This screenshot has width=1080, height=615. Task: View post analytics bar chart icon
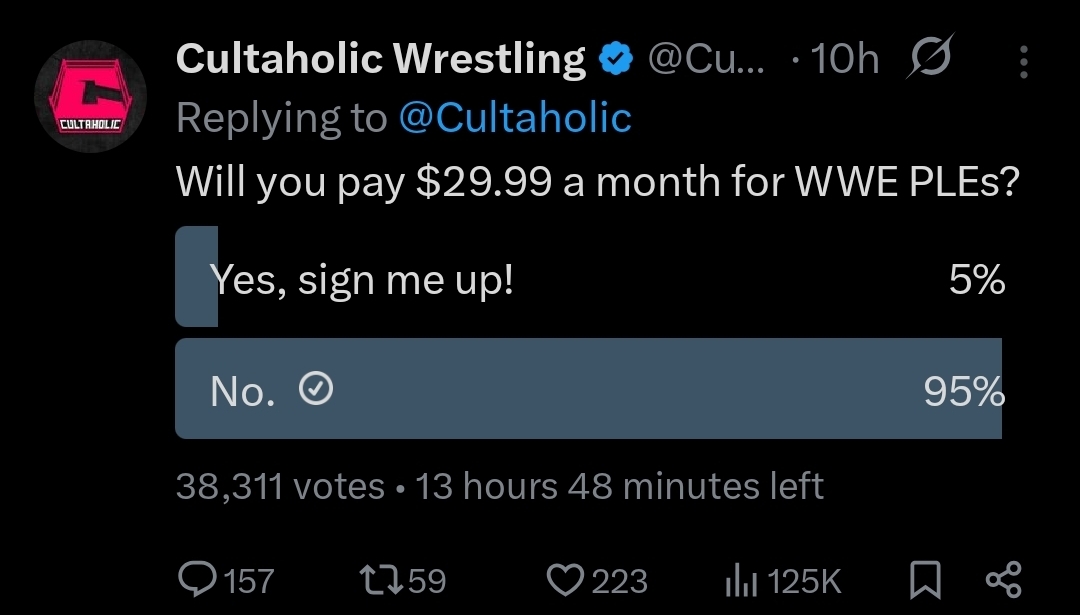(x=739, y=579)
